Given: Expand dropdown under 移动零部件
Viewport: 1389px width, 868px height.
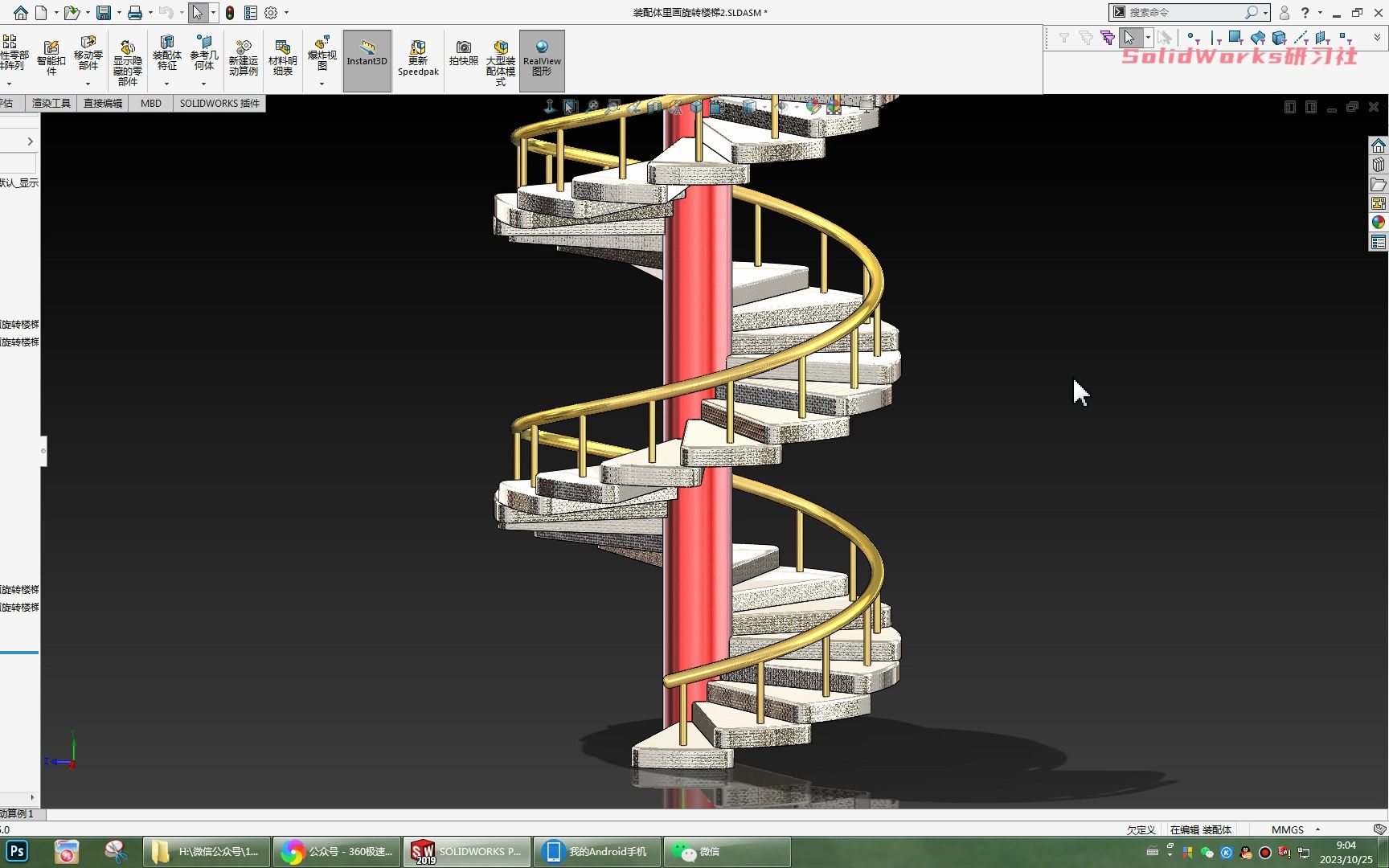Looking at the screenshot, I should [x=88, y=84].
